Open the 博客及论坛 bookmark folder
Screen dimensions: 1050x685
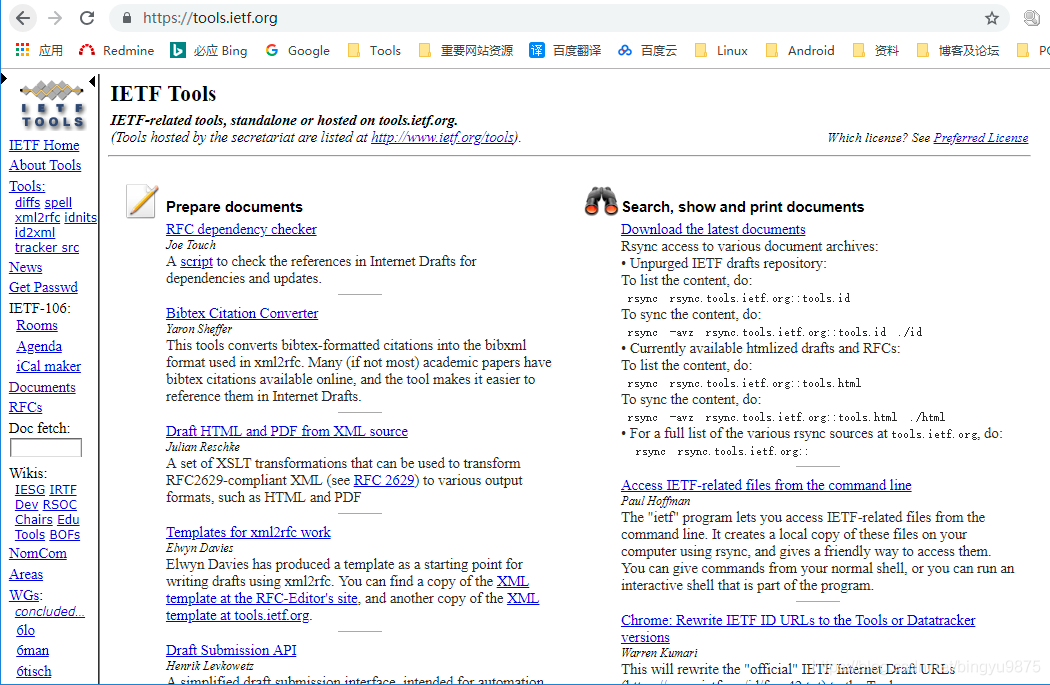point(958,50)
